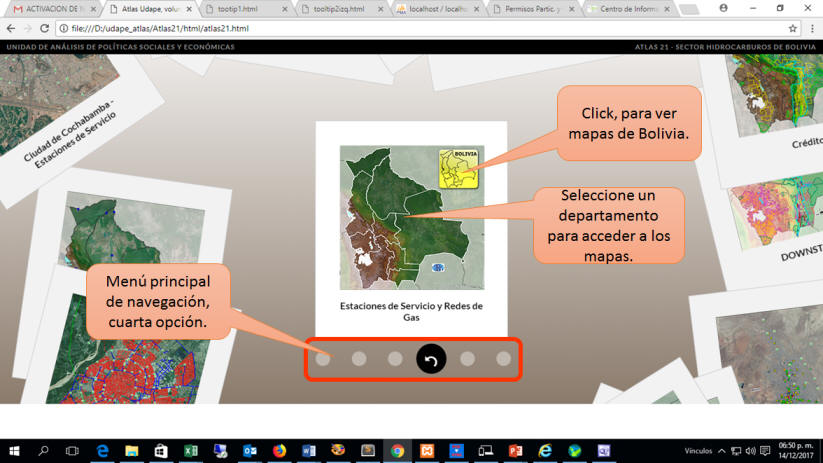Open the green globe app in taskbar
823x463 pixels.
575,451
